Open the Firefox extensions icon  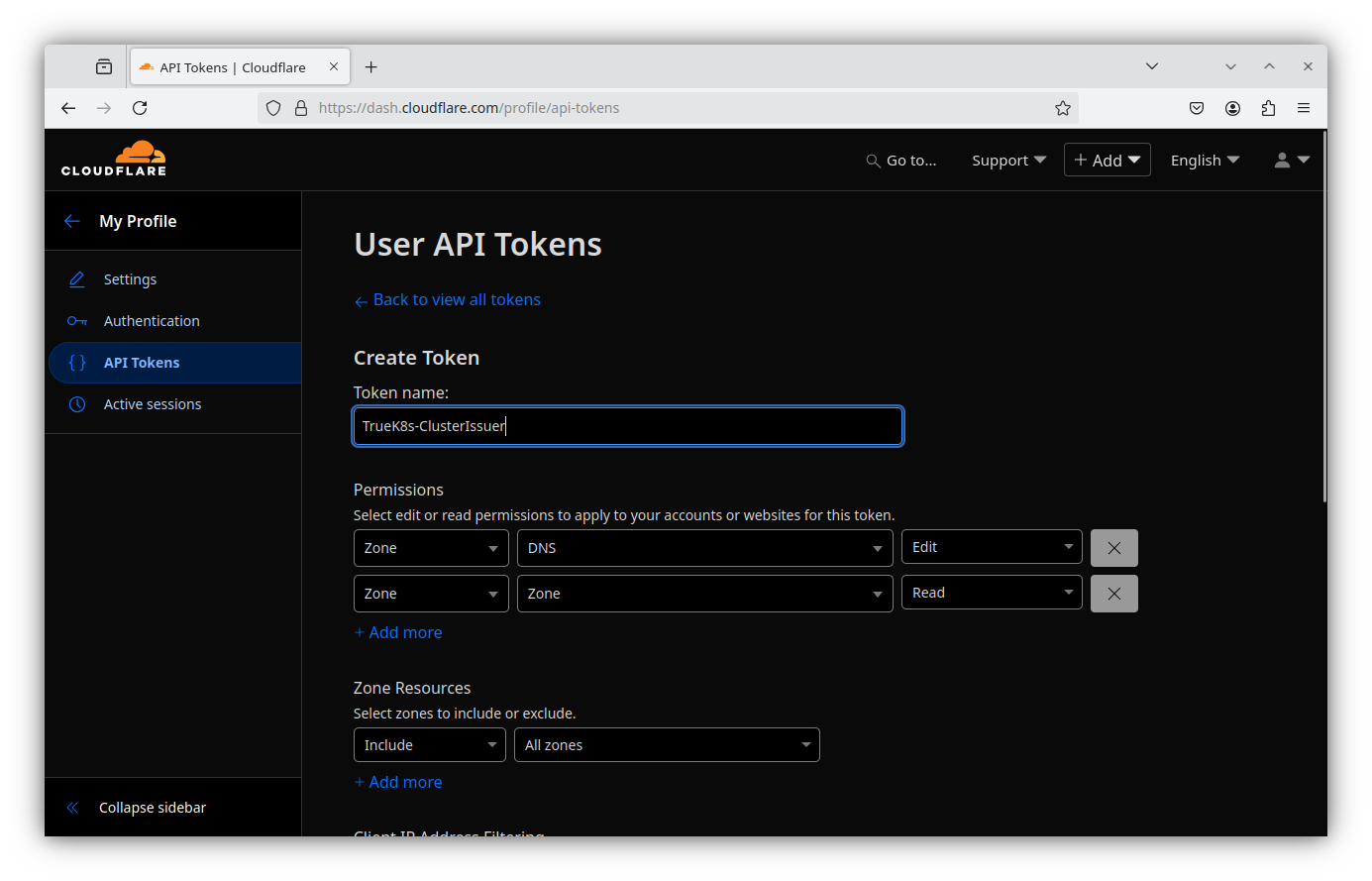[1268, 108]
